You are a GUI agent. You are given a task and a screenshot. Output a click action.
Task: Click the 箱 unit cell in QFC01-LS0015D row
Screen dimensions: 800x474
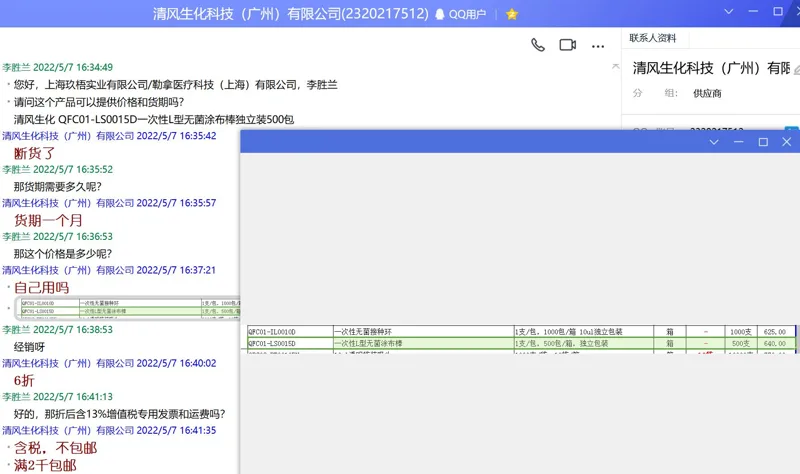tap(670, 343)
